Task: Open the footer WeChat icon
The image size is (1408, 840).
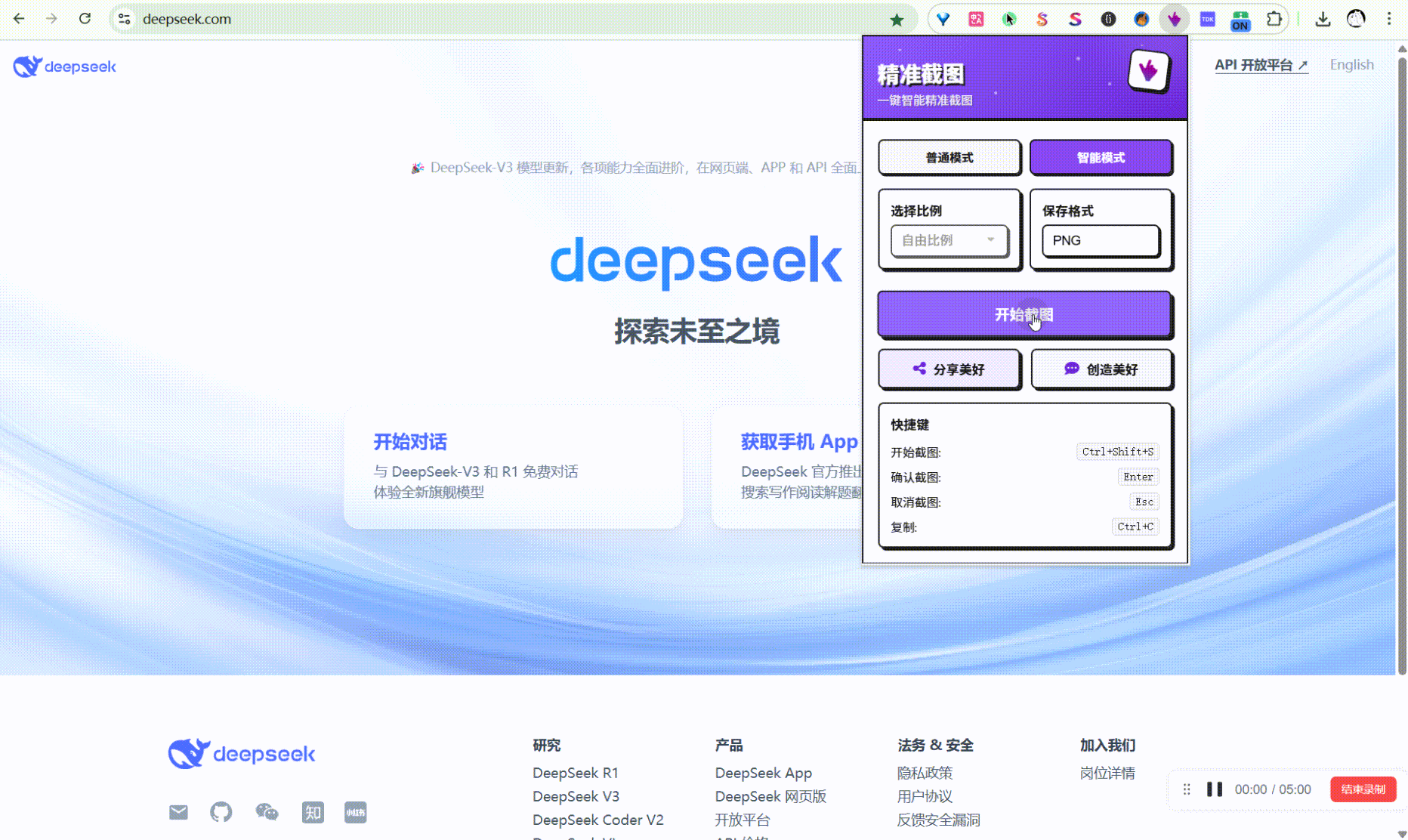Action: click(x=267, y=812)
